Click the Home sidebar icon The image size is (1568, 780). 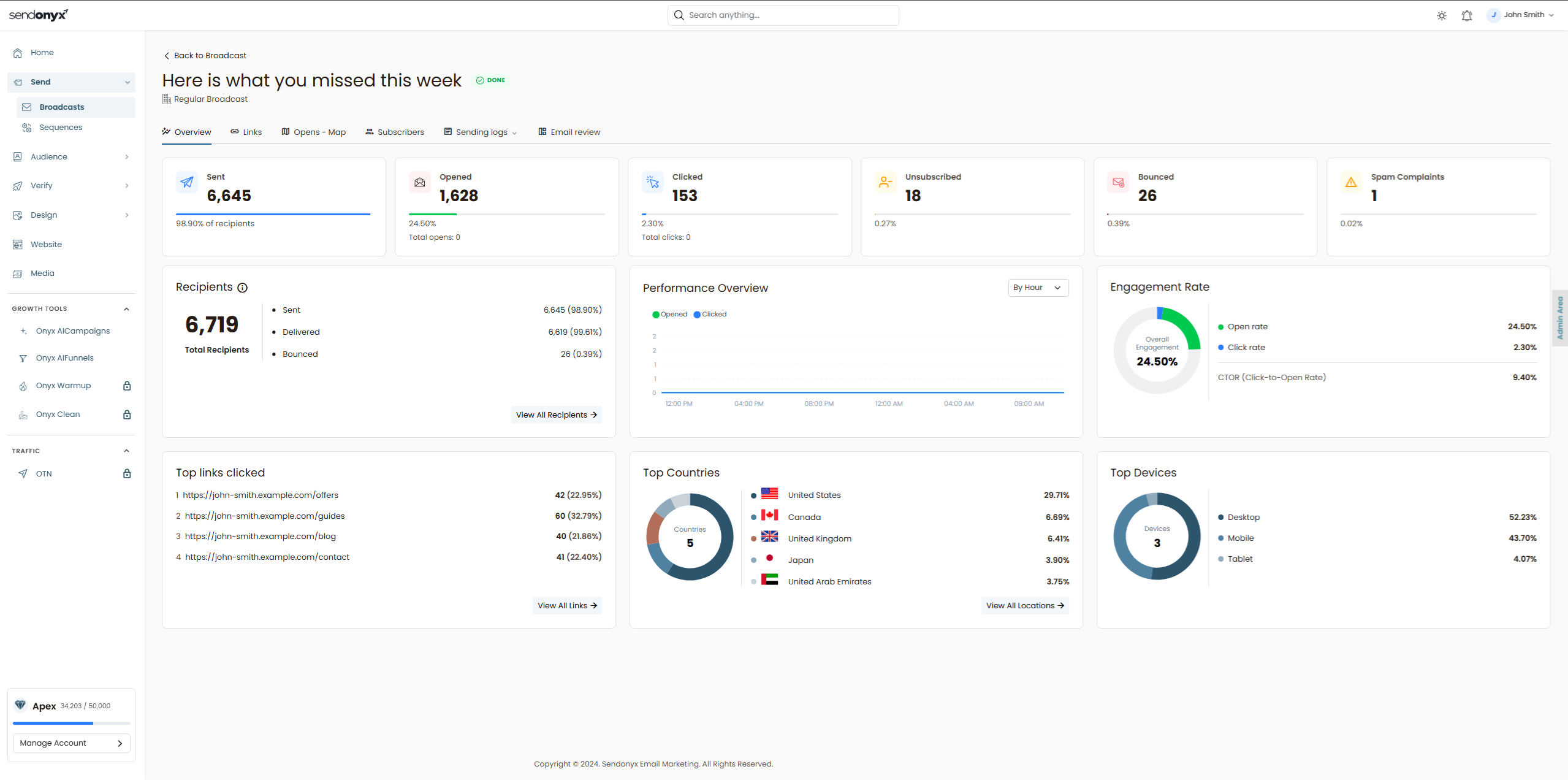(x=18, y=53)
